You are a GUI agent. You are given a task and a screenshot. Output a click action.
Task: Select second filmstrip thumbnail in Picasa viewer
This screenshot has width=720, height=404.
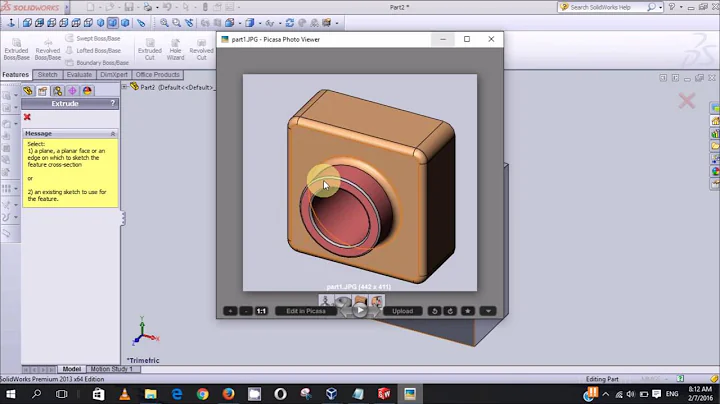pos(343,301)
